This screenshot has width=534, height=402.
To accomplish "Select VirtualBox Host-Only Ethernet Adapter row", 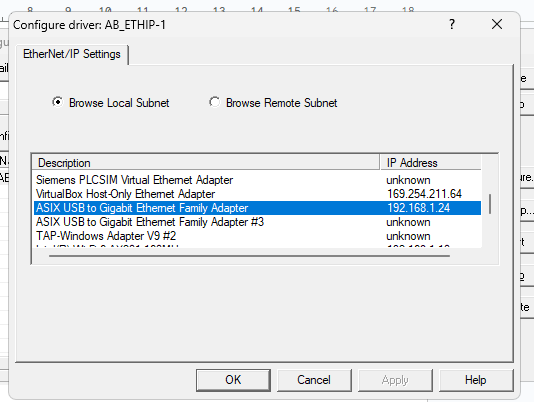I will 257,194.
